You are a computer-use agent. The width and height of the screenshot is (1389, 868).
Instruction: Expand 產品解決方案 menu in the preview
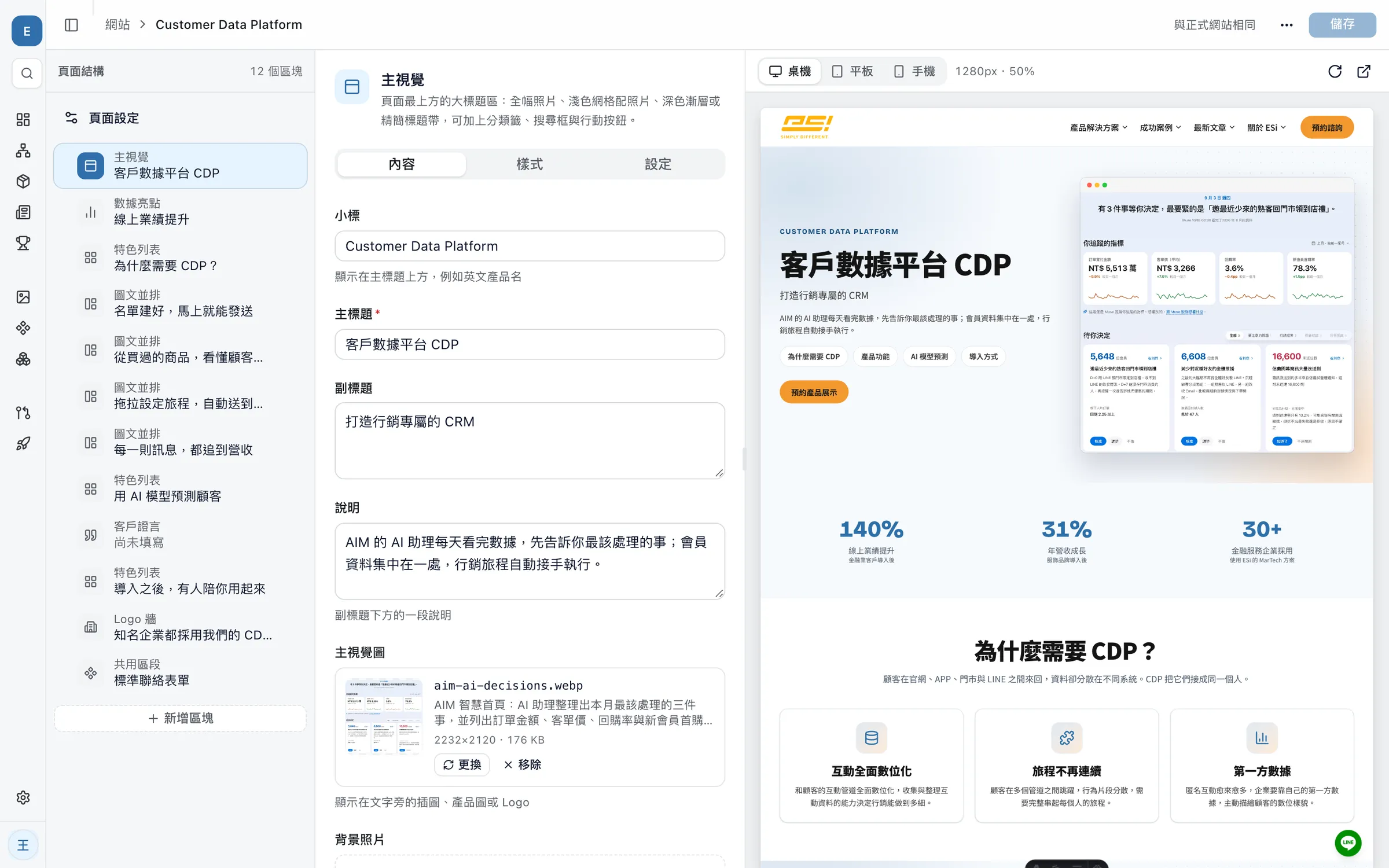pos(1098,128)
